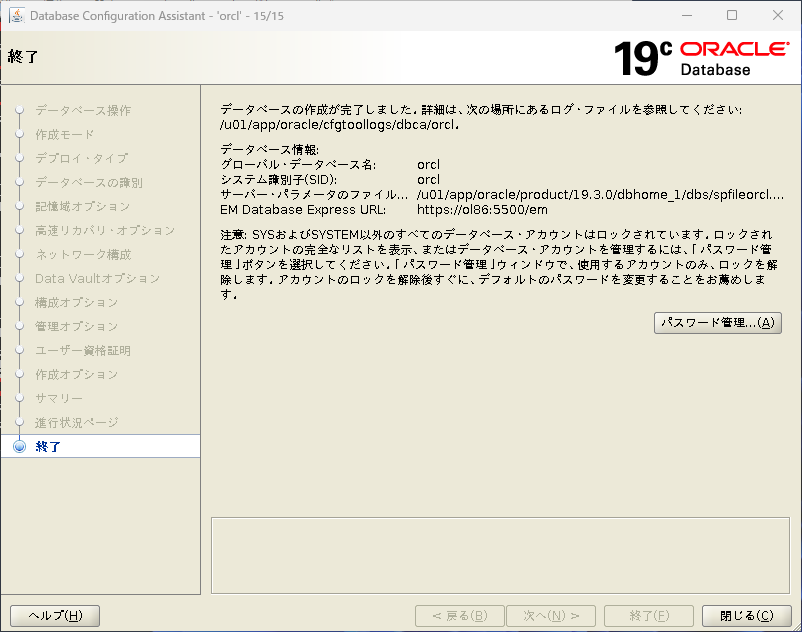
Task: Click the Java icon in the title bar
Action: (x=17, y=15)
